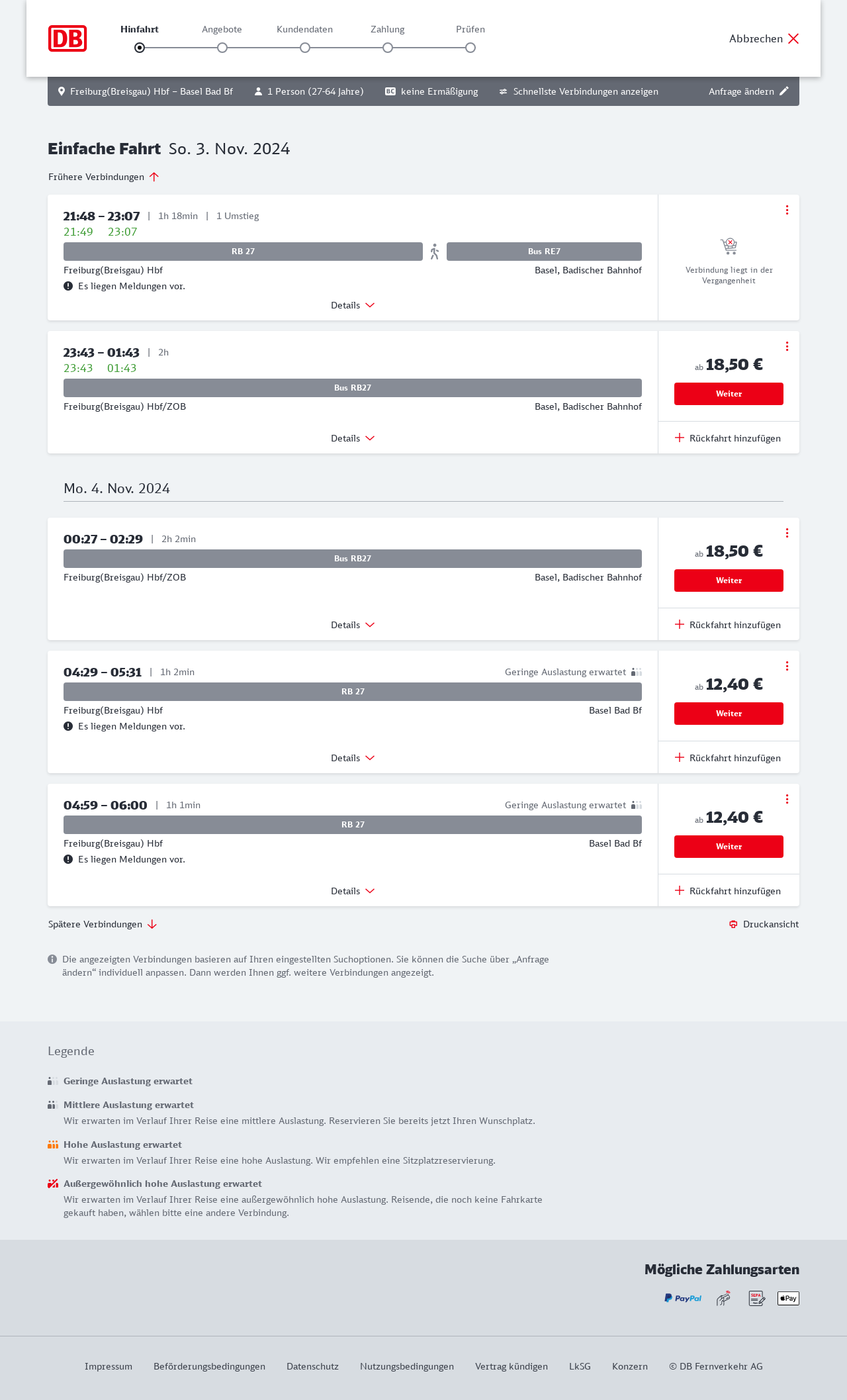
Task: Load Spätere Verbindungen
Action: pyautogui.click(x=102, y=924)
